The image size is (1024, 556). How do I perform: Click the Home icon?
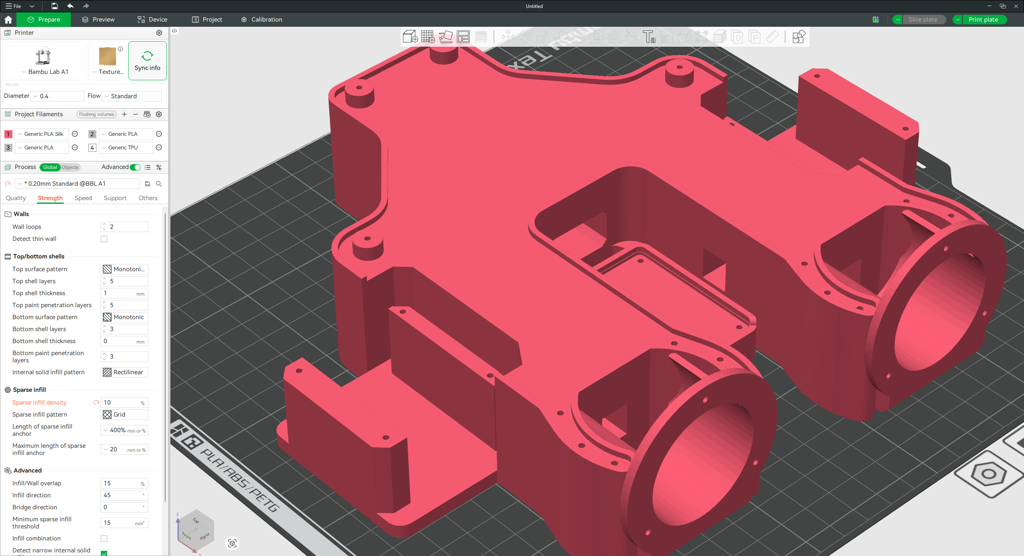8,20
